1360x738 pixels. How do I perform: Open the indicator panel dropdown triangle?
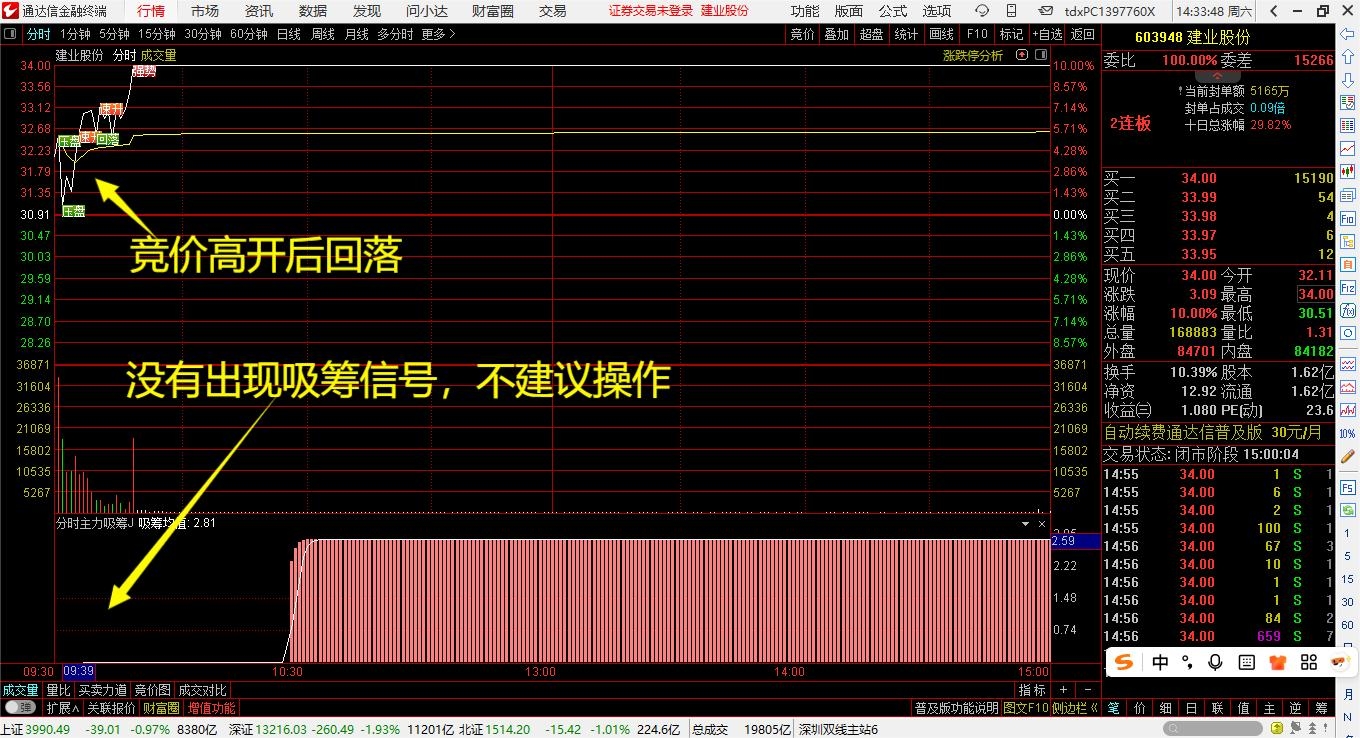coord(1025,523)
